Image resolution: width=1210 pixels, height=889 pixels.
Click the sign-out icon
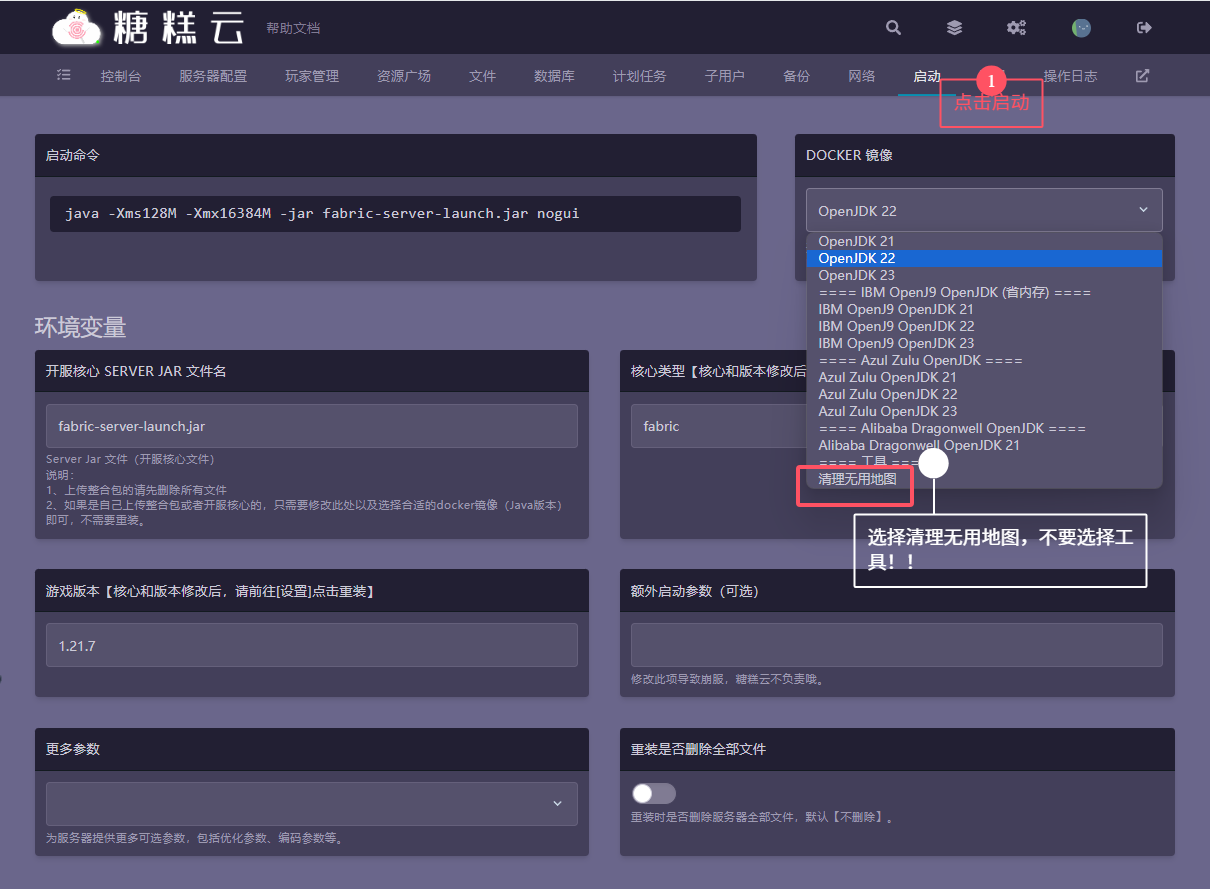point(1145,28)
